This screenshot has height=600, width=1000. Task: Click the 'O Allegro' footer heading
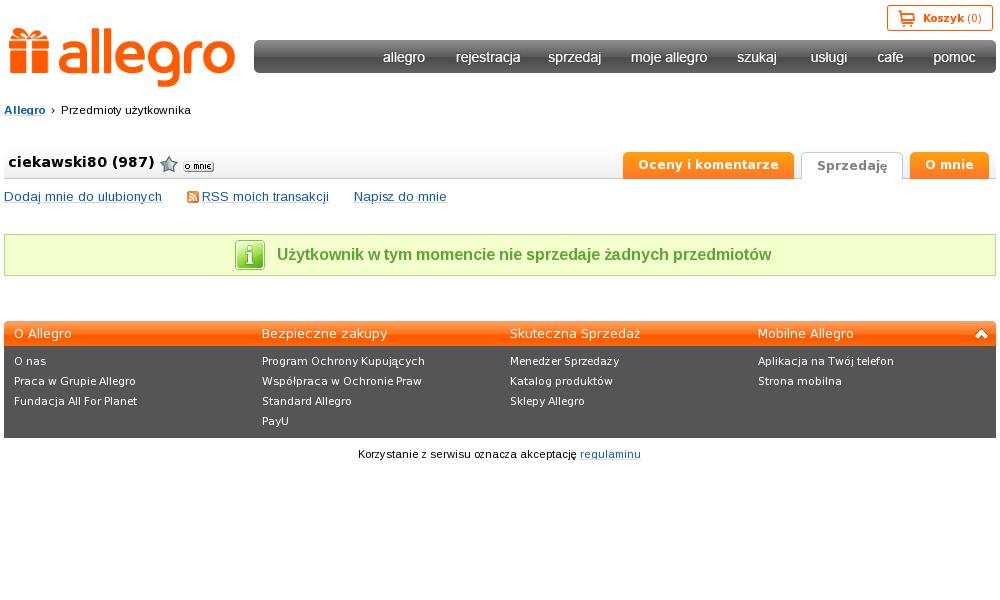pyautogui.click(x=43, y=333)
